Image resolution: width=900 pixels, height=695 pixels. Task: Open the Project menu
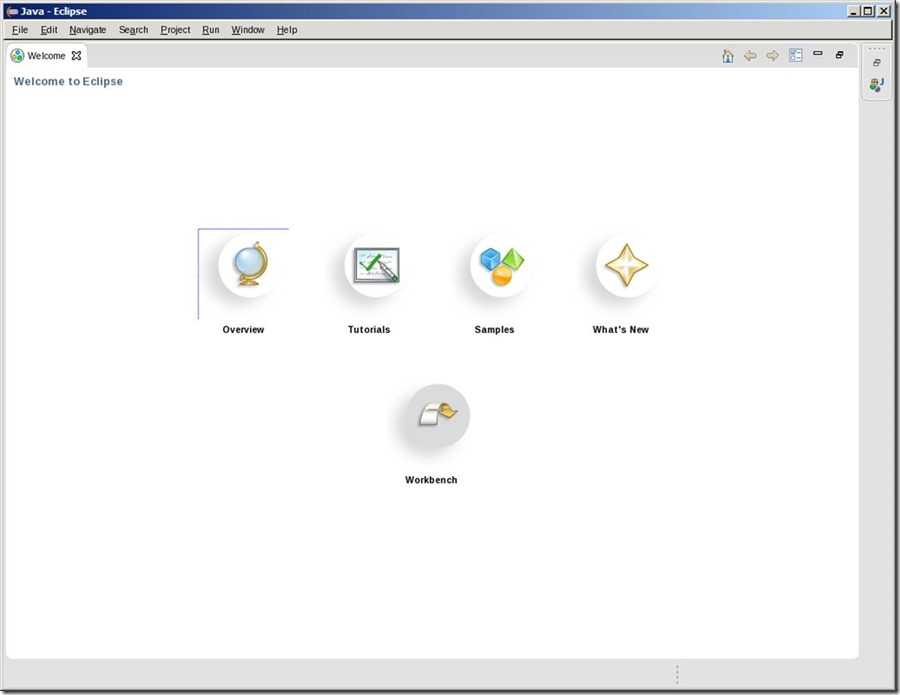coord(175,30)
